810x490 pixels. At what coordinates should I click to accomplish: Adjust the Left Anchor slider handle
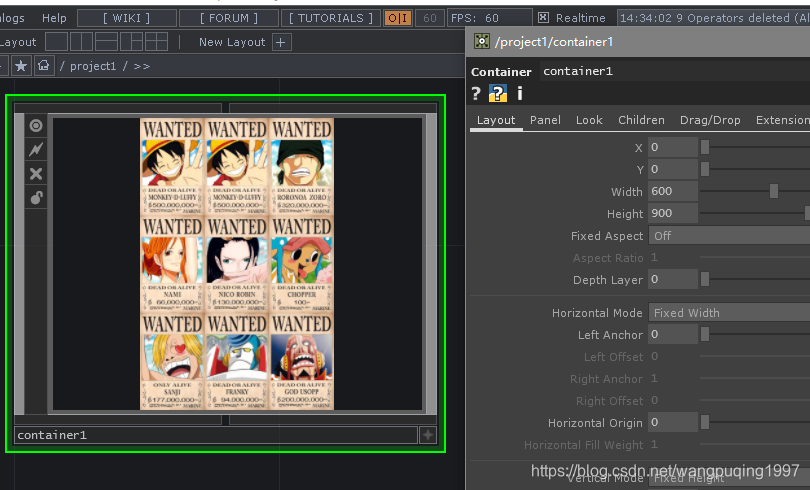tap(705, 335)
